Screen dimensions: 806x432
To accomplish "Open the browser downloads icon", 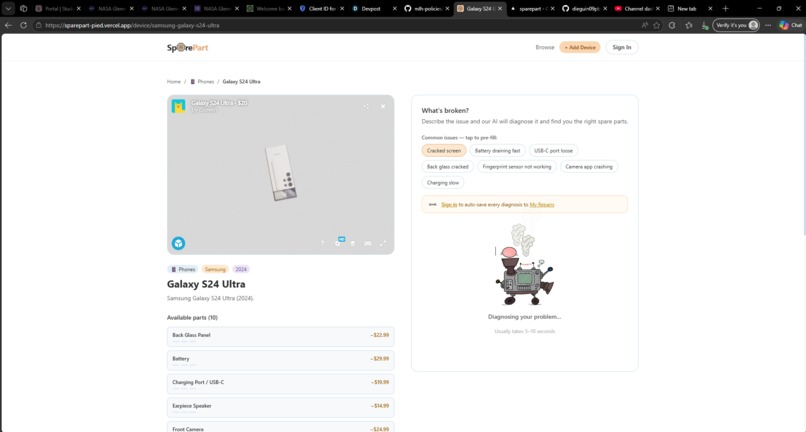I will [x=705, y=25].
